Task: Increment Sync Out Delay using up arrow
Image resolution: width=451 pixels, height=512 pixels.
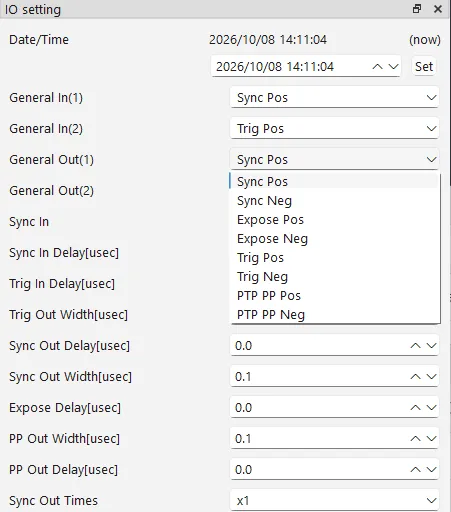Action: pos(415,346)
